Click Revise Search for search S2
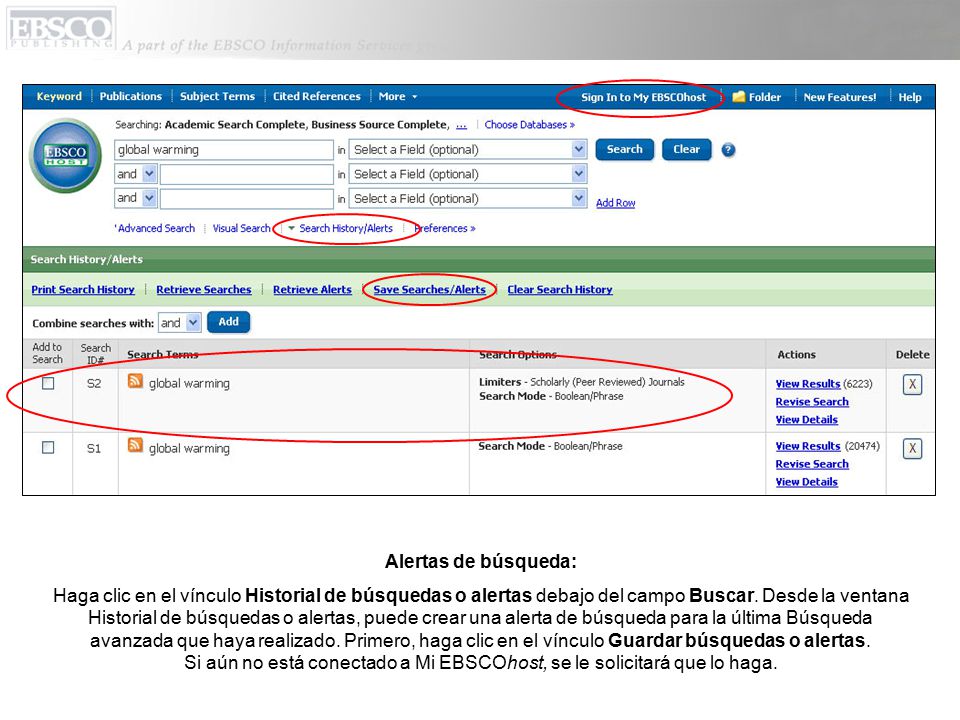Screen dimensions: 960x720 [x=812, y=402]
